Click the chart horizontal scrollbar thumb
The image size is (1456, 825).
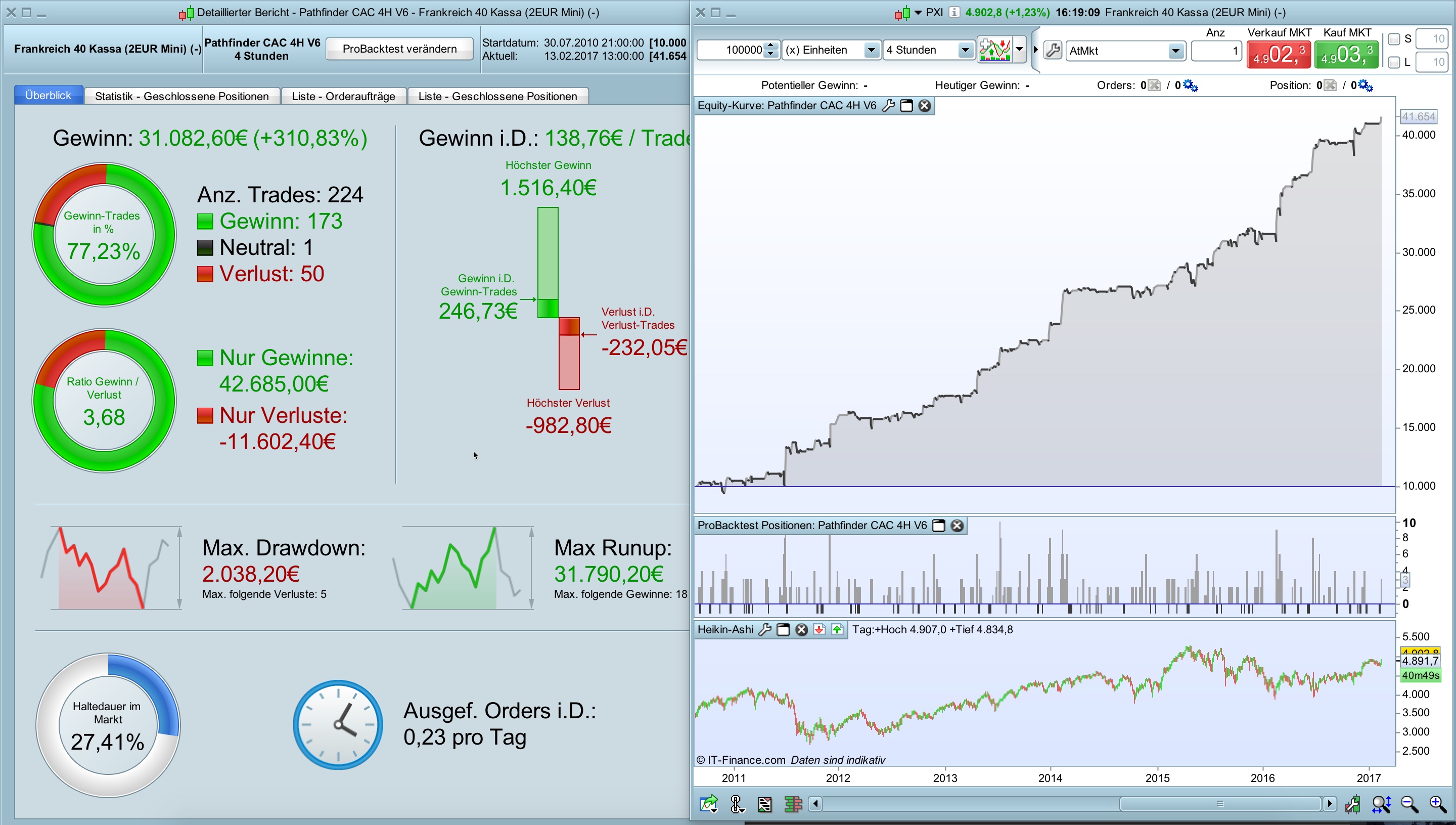pos(1220,804)
